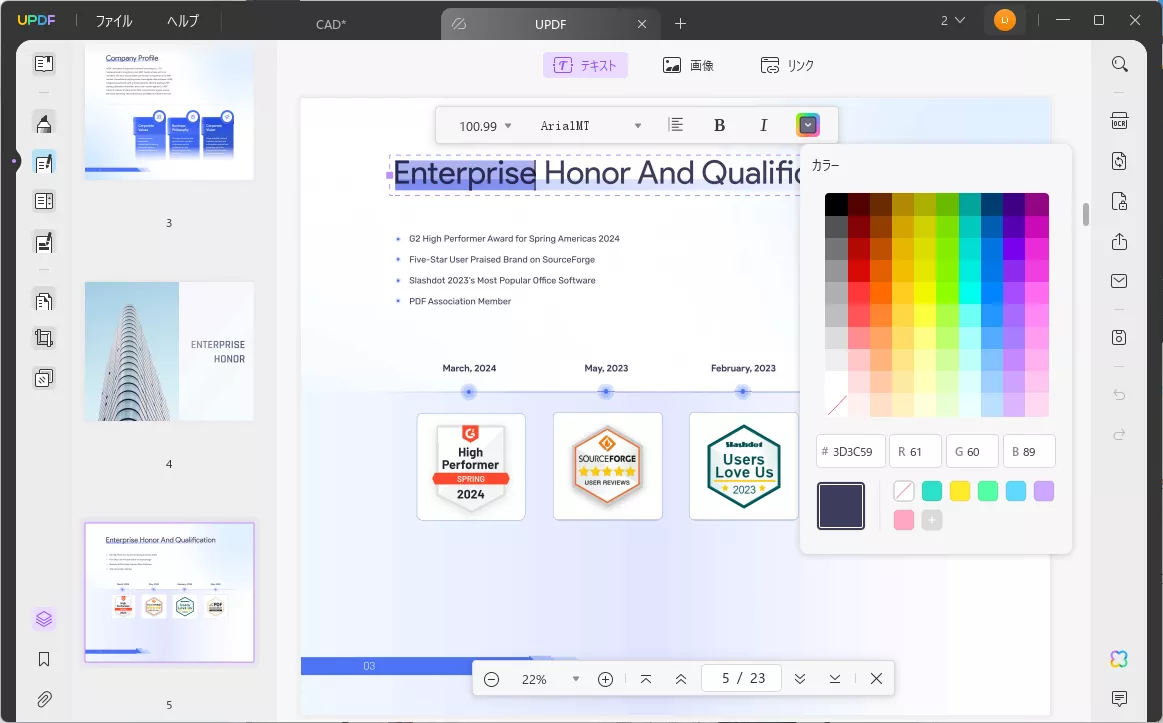Open the comments chat icon
1163x723 pixels.
pyautogui.click(x=1119, y=699)
